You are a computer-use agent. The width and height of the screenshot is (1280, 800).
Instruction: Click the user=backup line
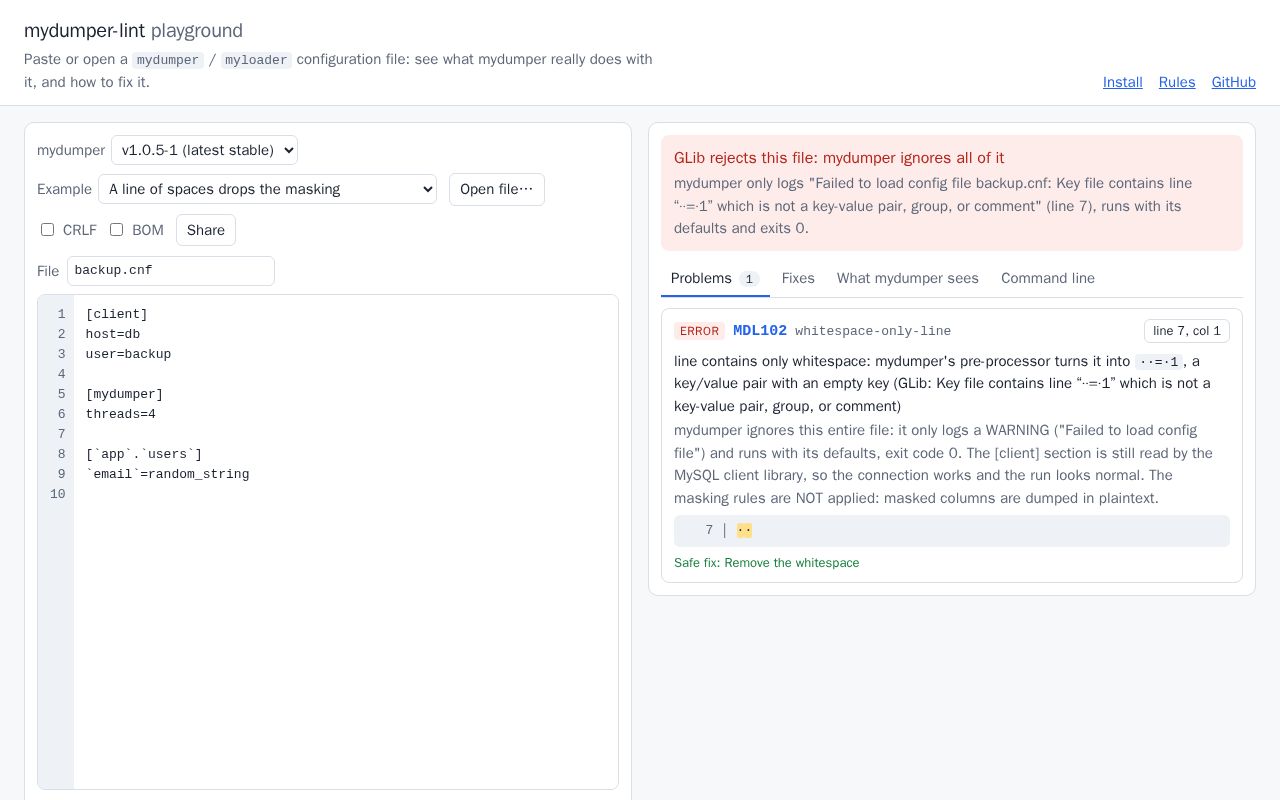[129, 354]
